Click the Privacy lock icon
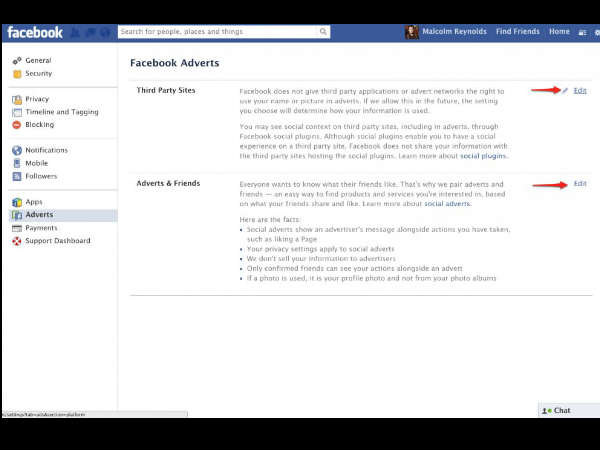This screenshot has height=450, width=600. pos(17,99)
